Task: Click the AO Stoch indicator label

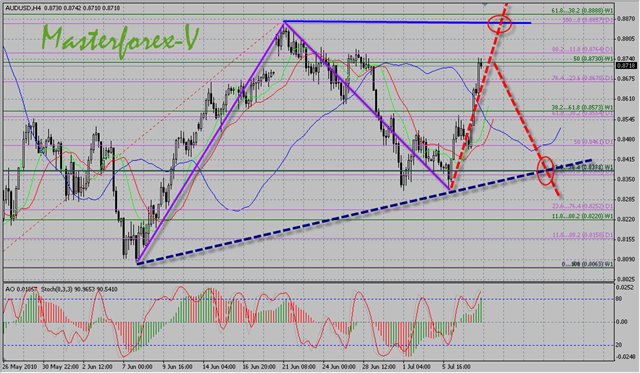Action: click(61, 289)
